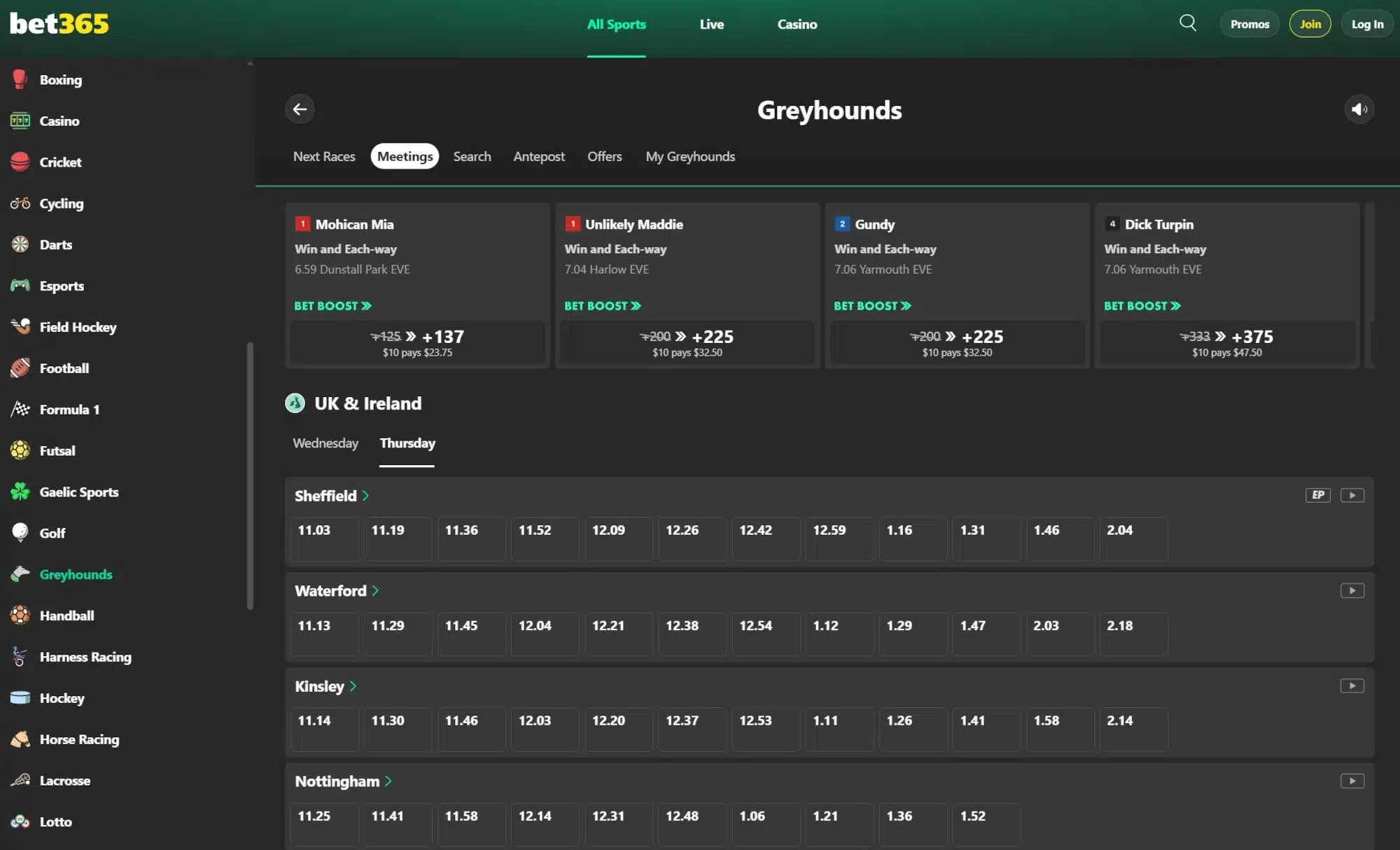Open the Nottingham live stream play icon
Screen dimensions: 1400x850
(1352, 781)
